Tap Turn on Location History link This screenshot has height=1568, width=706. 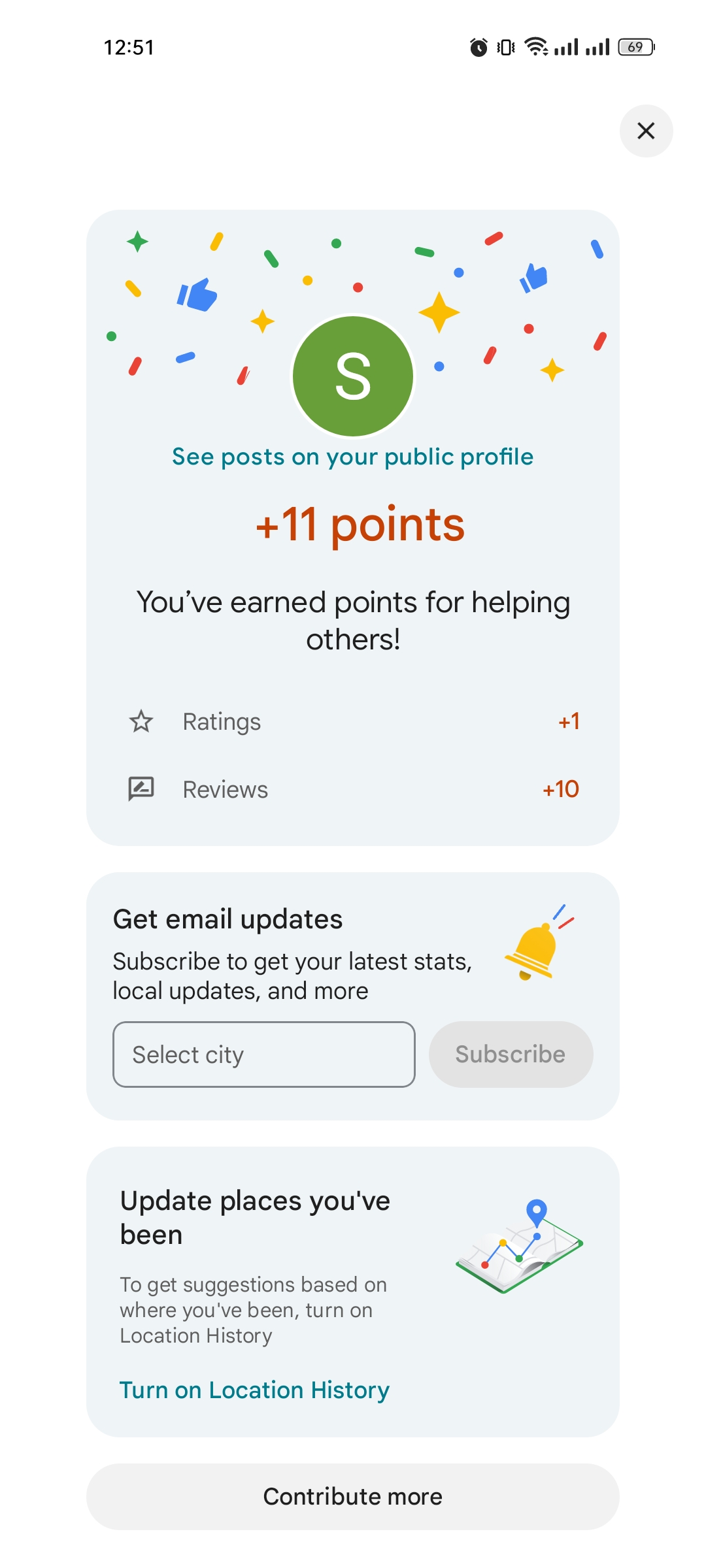pyautogui.click(x=254, y=1390)
